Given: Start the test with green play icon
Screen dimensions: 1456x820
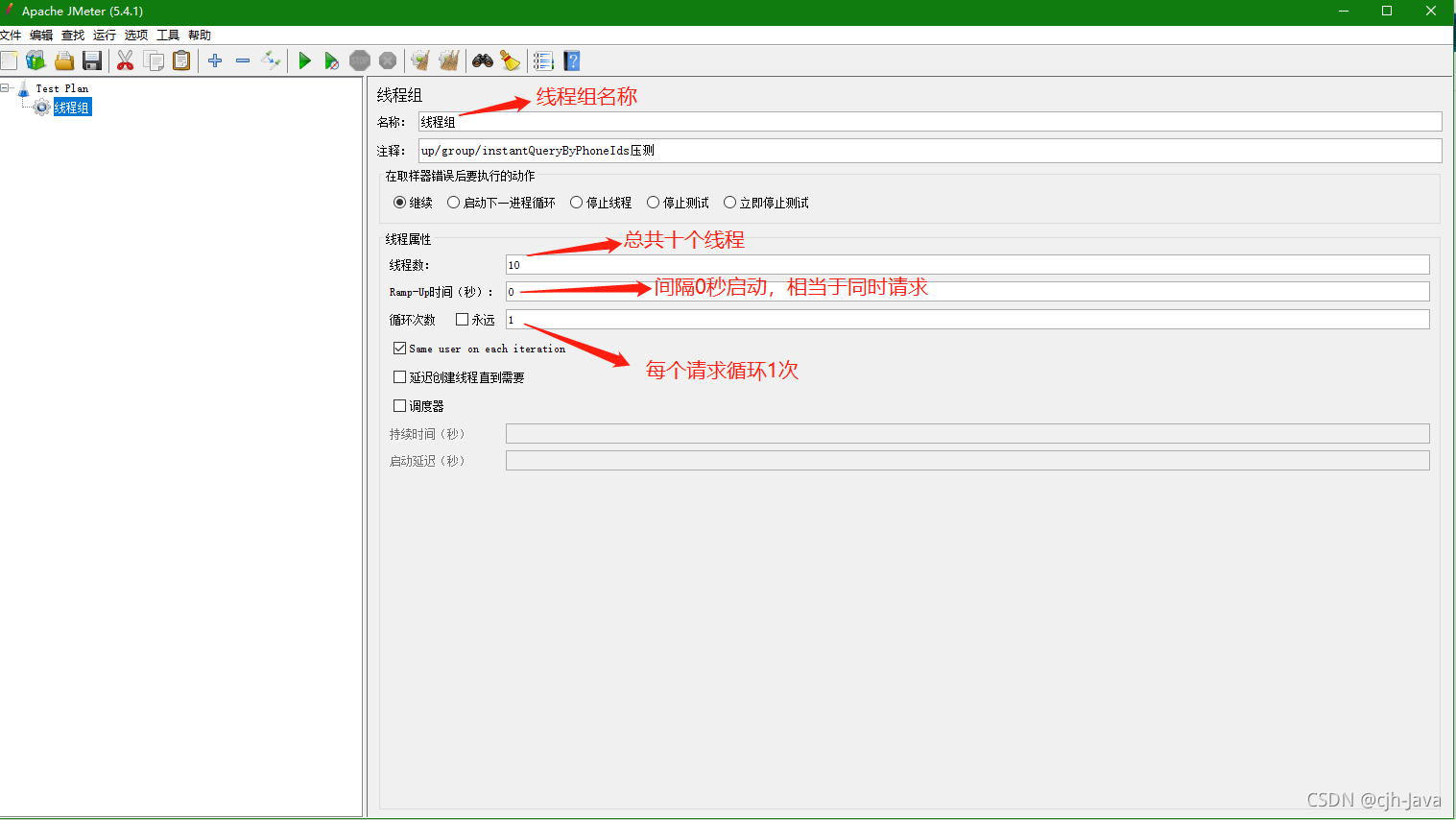Looking at the screenshot, I should 304,61.
